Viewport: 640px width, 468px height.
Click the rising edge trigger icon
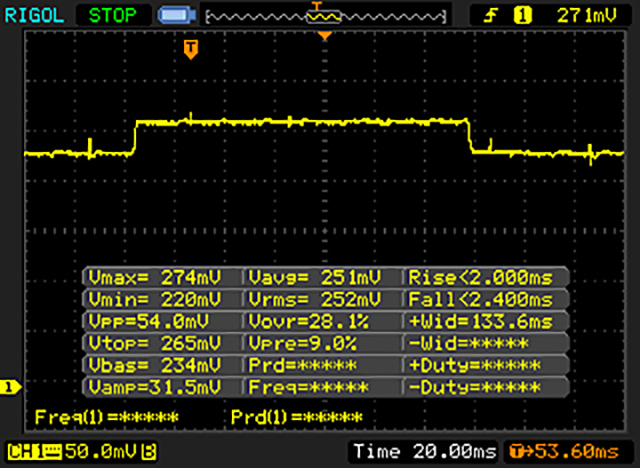pos(491,16)
